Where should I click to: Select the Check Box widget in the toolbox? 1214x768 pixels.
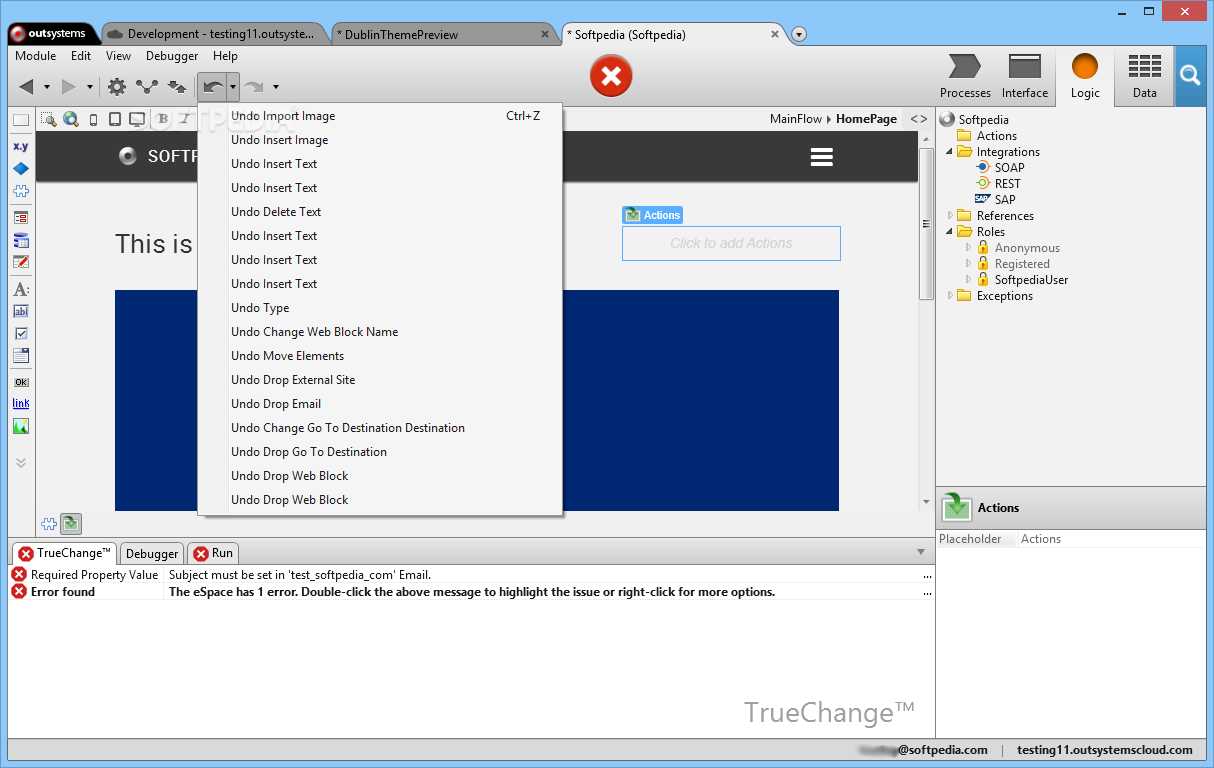click(21, 333)
